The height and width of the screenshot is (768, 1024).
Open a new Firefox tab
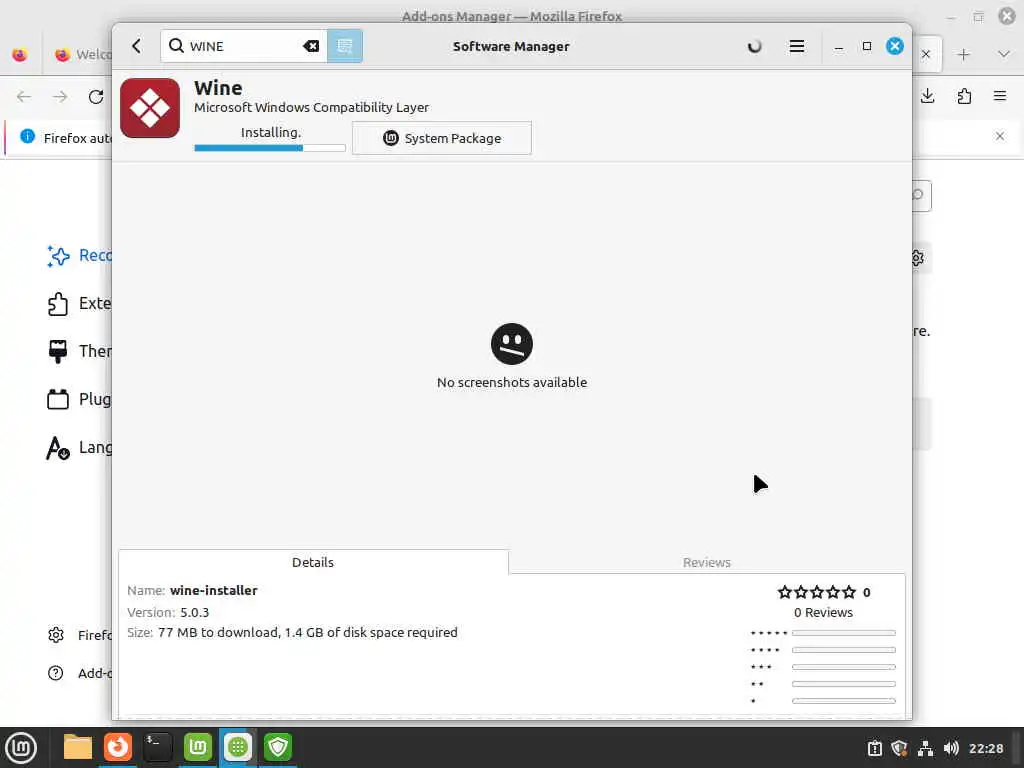963,55
